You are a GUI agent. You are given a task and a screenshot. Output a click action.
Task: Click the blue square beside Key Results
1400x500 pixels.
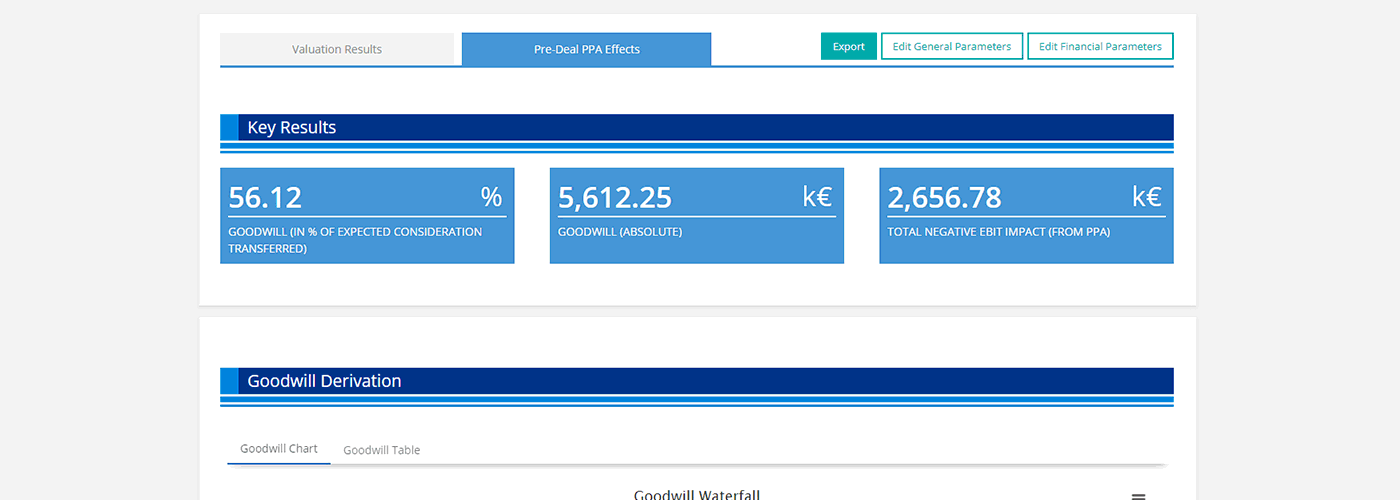[x=229, y=128]
